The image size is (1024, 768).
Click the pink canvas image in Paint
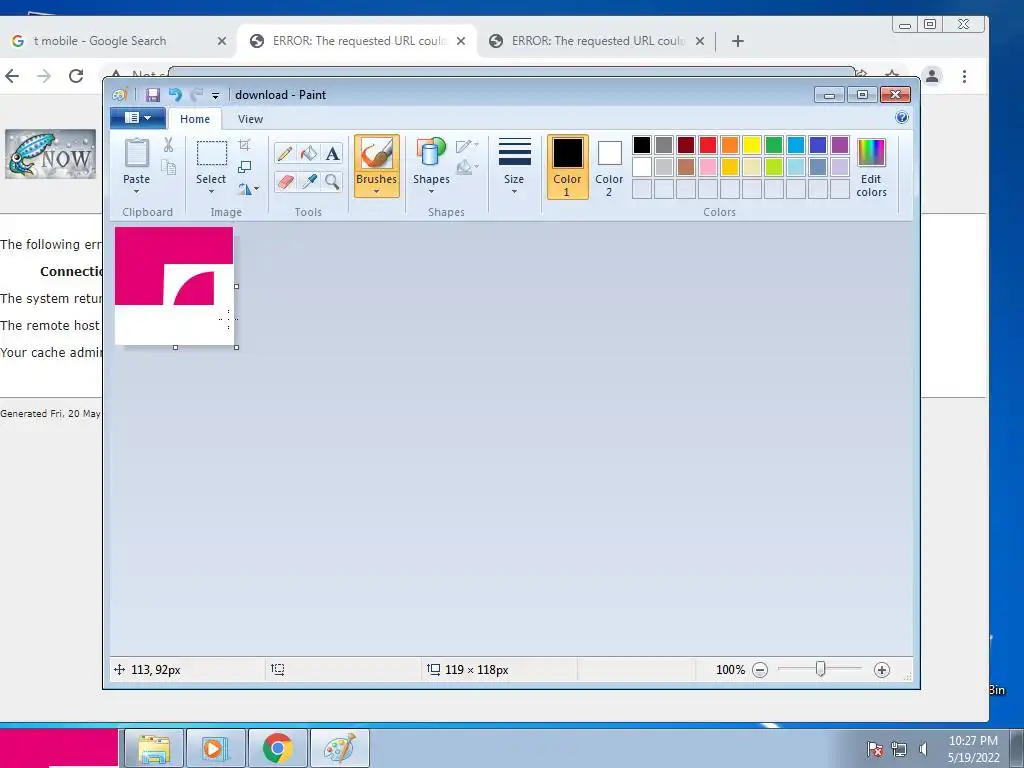(174, 285)
